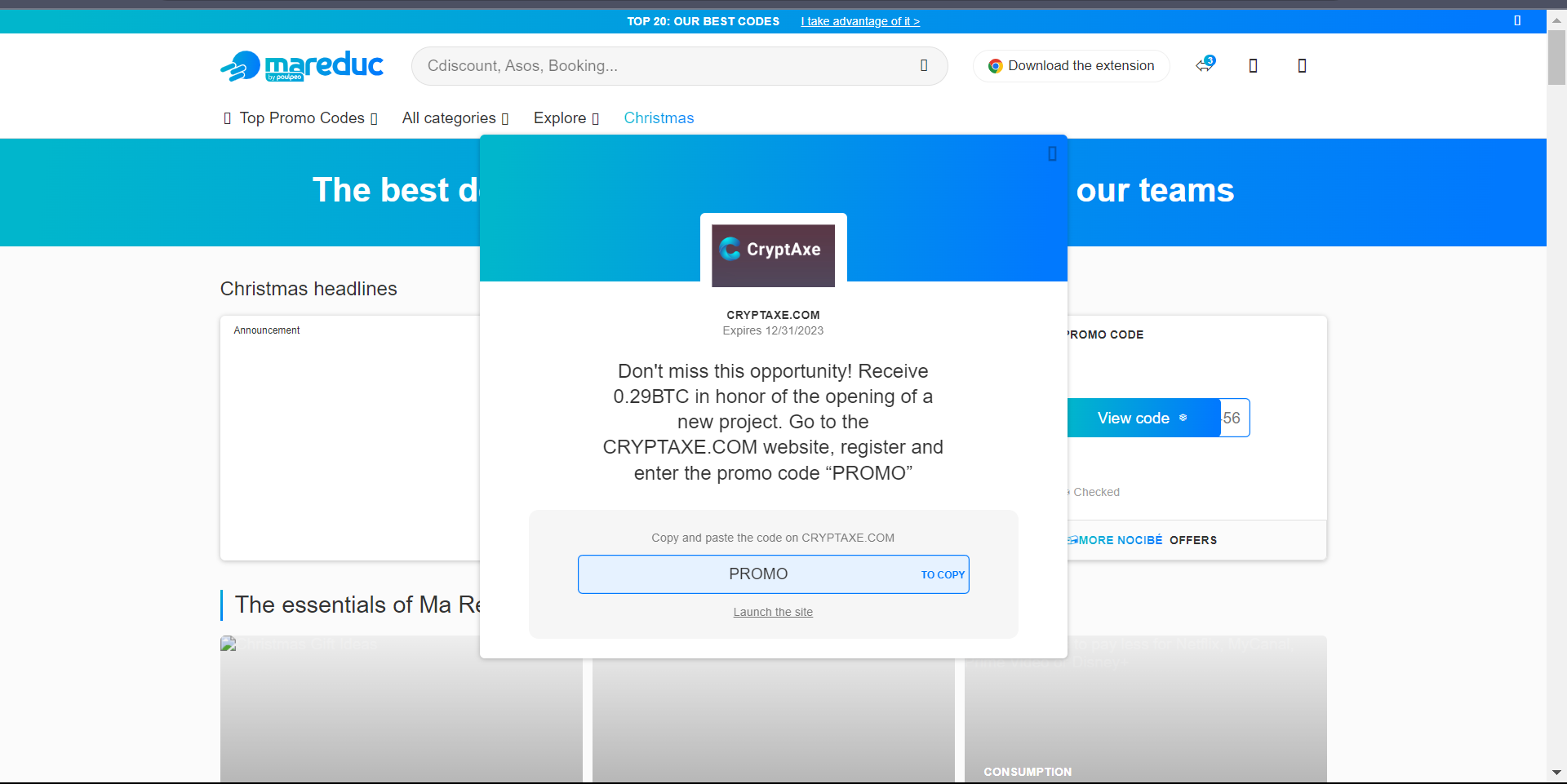This screenshot has height=784, width=1567.
Task: Open 'I take advantage of it' link
Action: (x=860, y=21)
